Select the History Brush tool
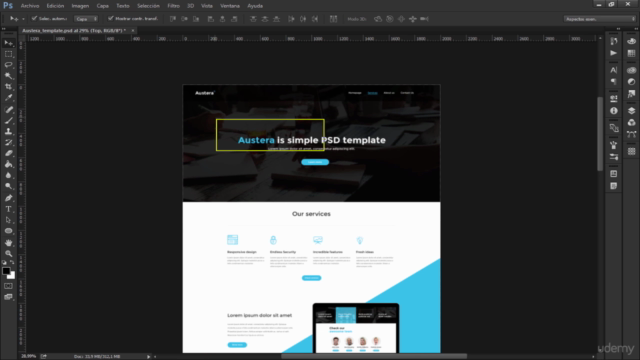Screen dimensions: 640x360 click(9, 142)
